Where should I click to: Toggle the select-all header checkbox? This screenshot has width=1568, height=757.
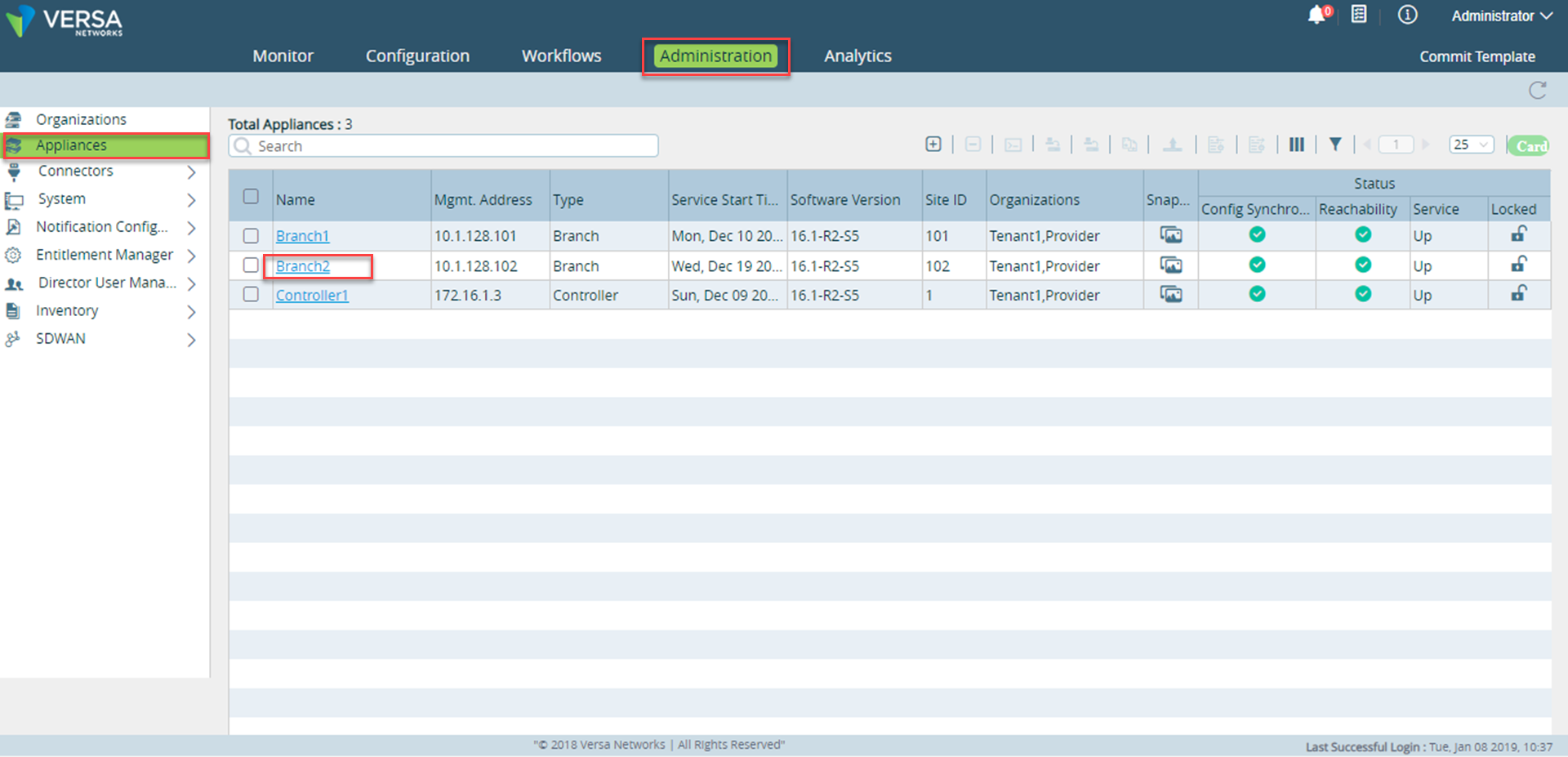click(x=251, y=196)
